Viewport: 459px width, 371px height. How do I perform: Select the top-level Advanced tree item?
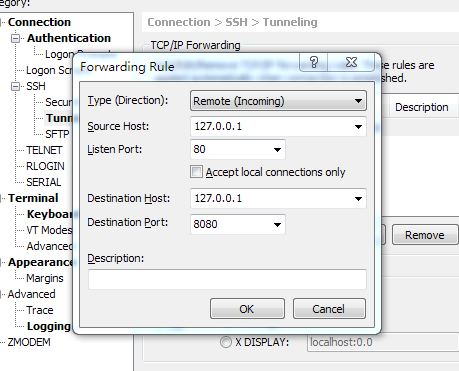point(32,294)
